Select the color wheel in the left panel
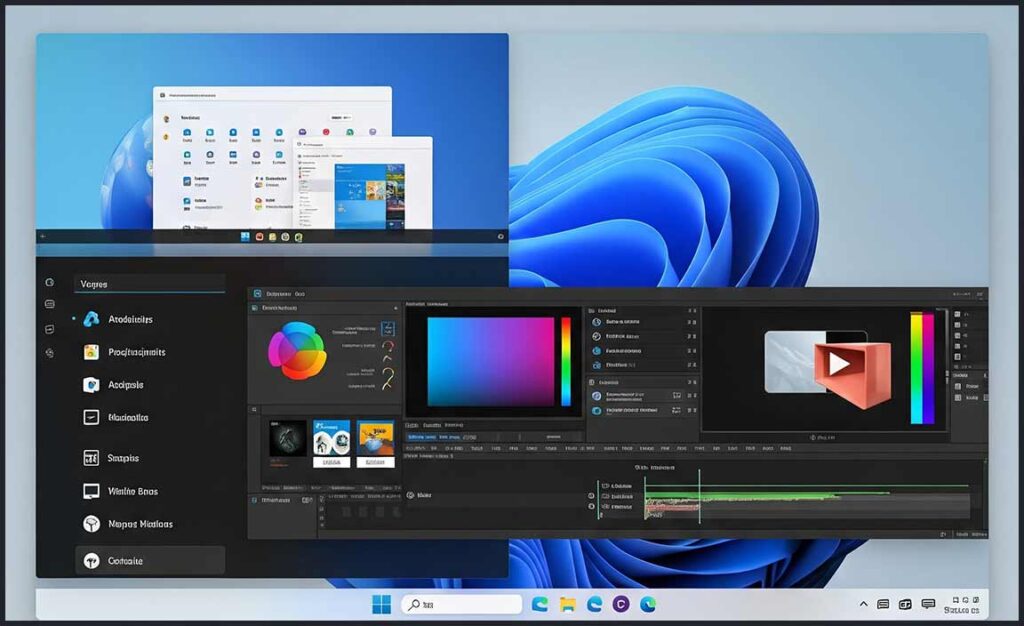 [x=297, y=349]
